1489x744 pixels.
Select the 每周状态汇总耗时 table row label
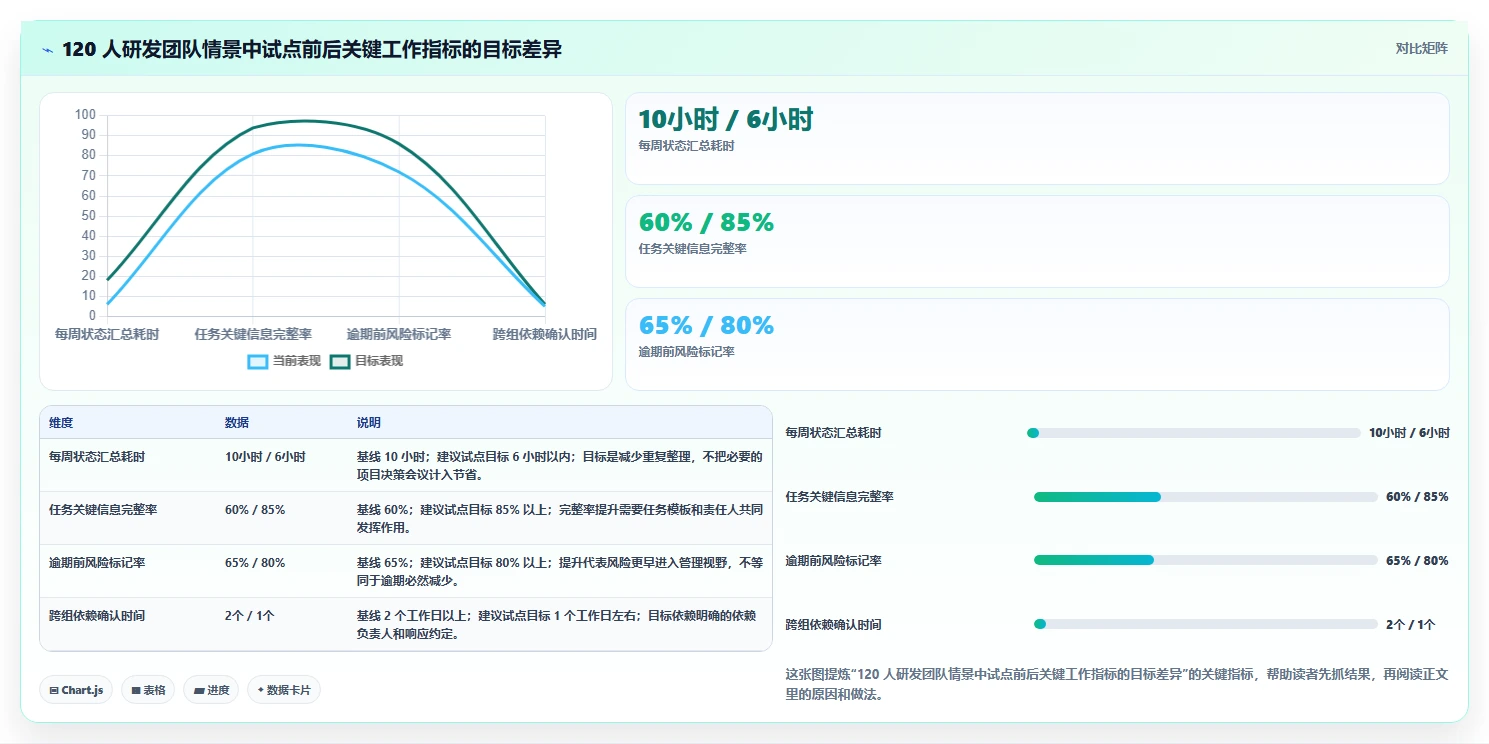pyautogui.click(x=97, y=456)
